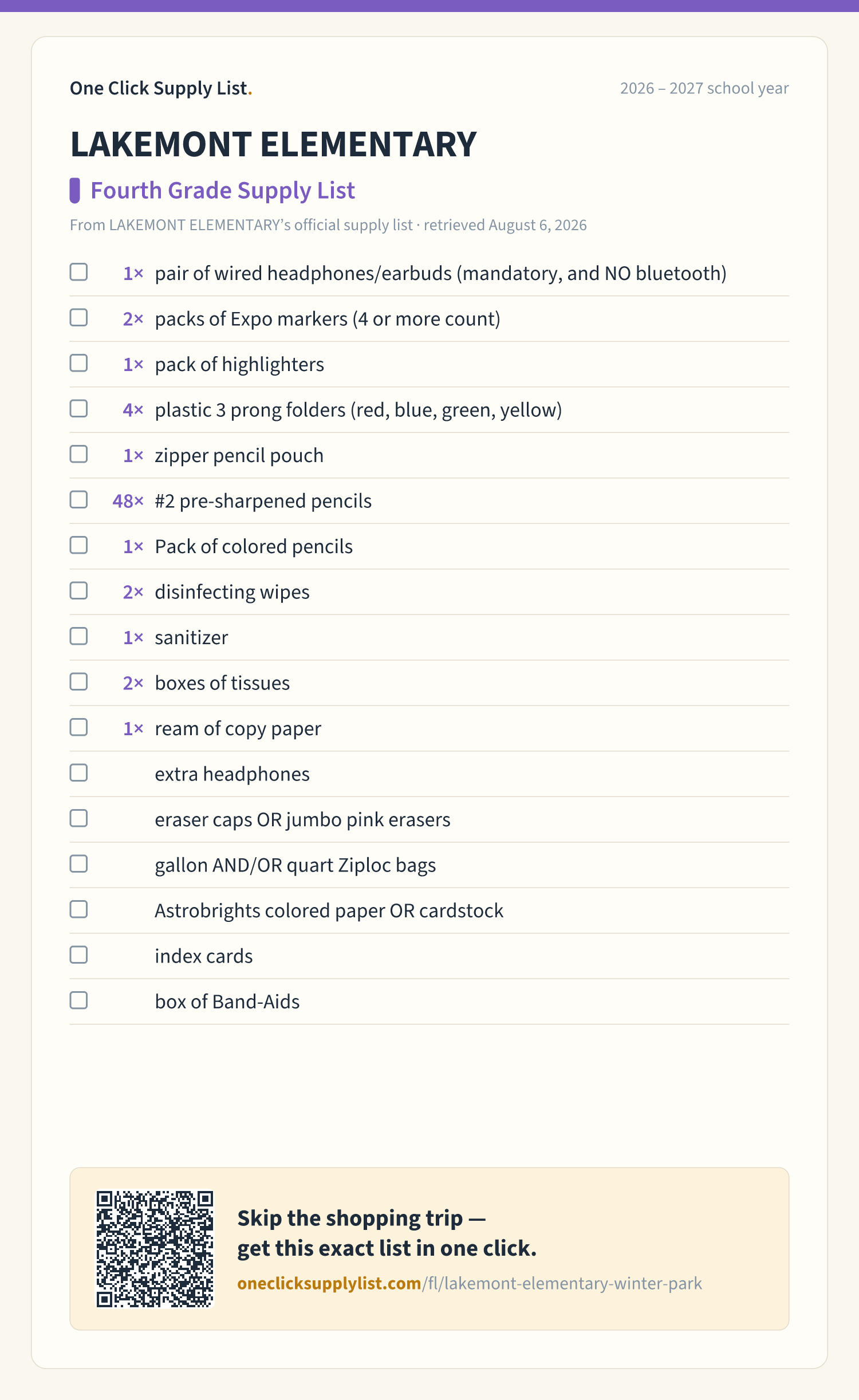Image resolution: width=859 pixels, height=1400 pixels.
Task: Check off plastic 3 prong folders
Action: click(x=78, y=409)
